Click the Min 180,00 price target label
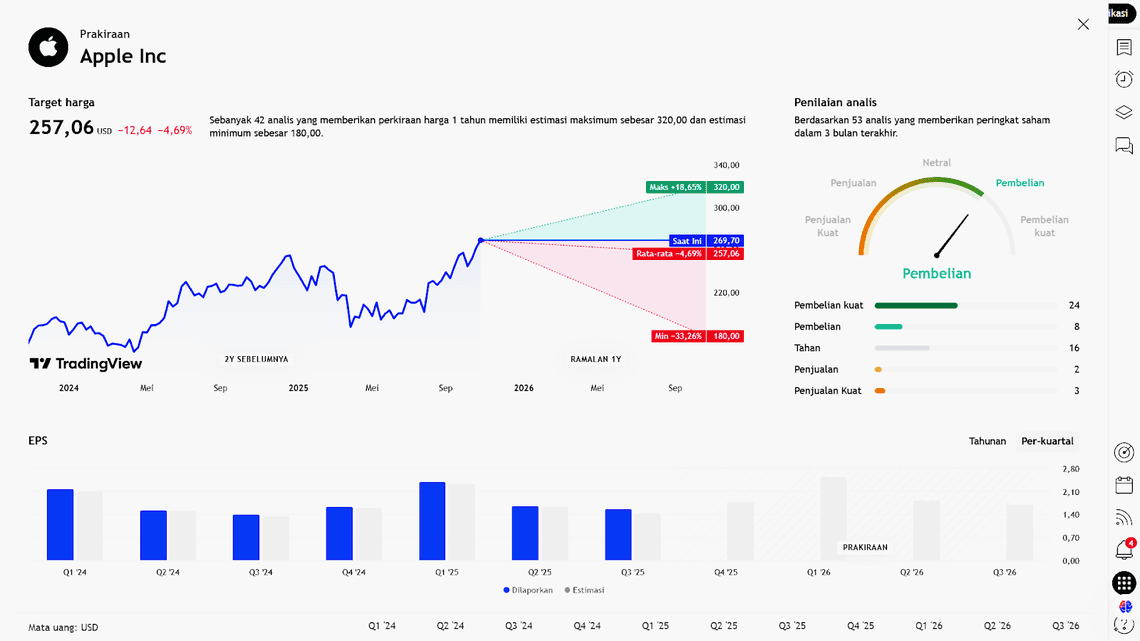The width and height of the screenshot is (1140, 641). click(x=697, y=336)
